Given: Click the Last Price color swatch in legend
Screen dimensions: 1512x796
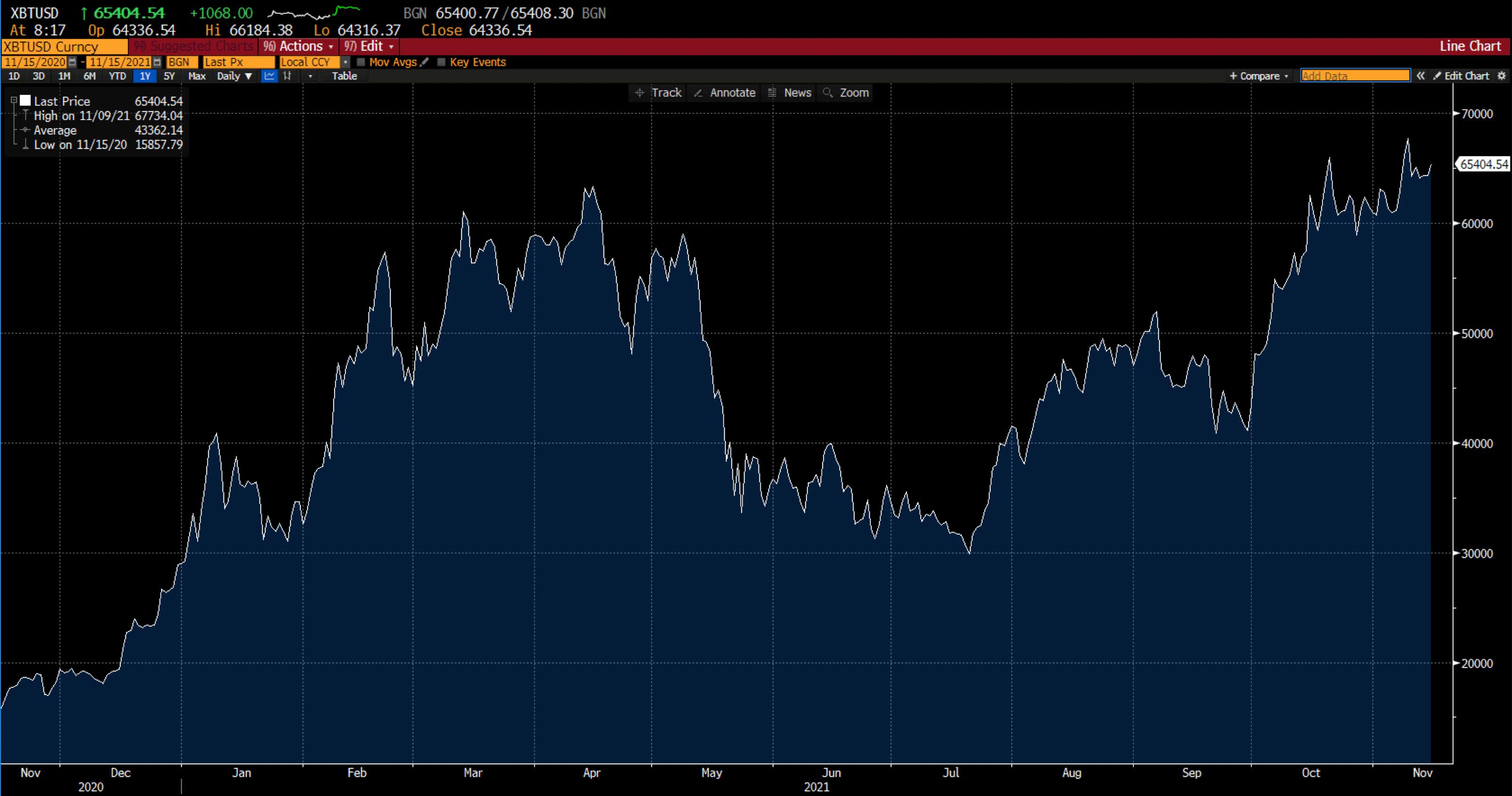Looking at the screenshot, I should (x=25, y=101).
